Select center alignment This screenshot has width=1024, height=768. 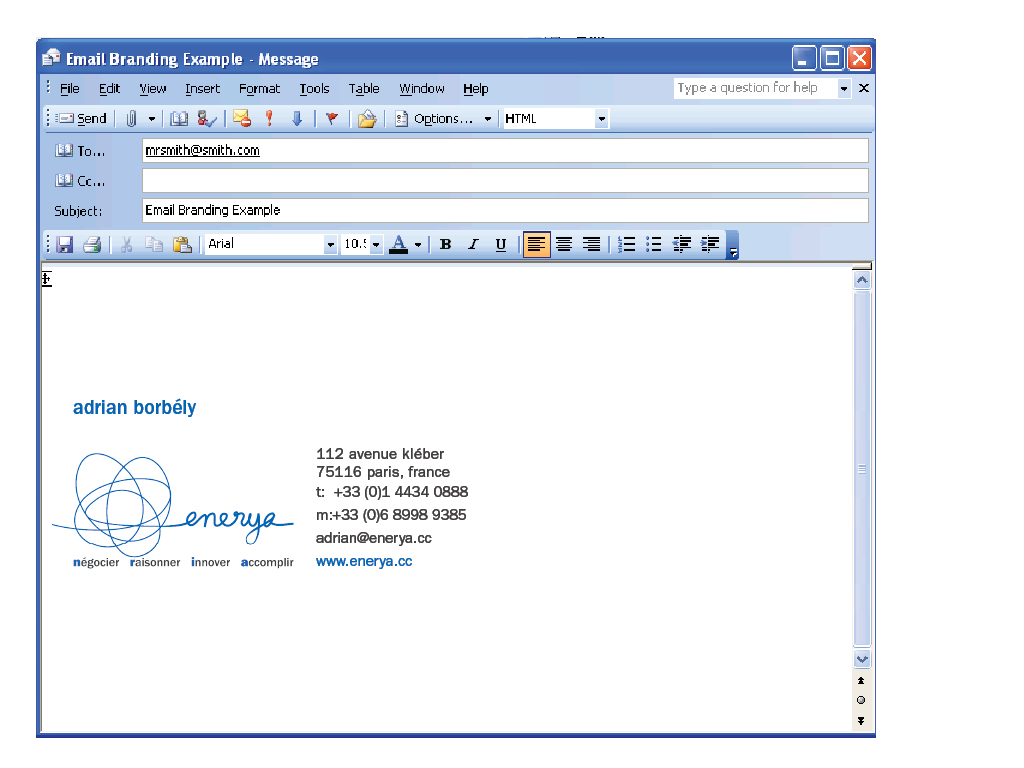(564, 244)
